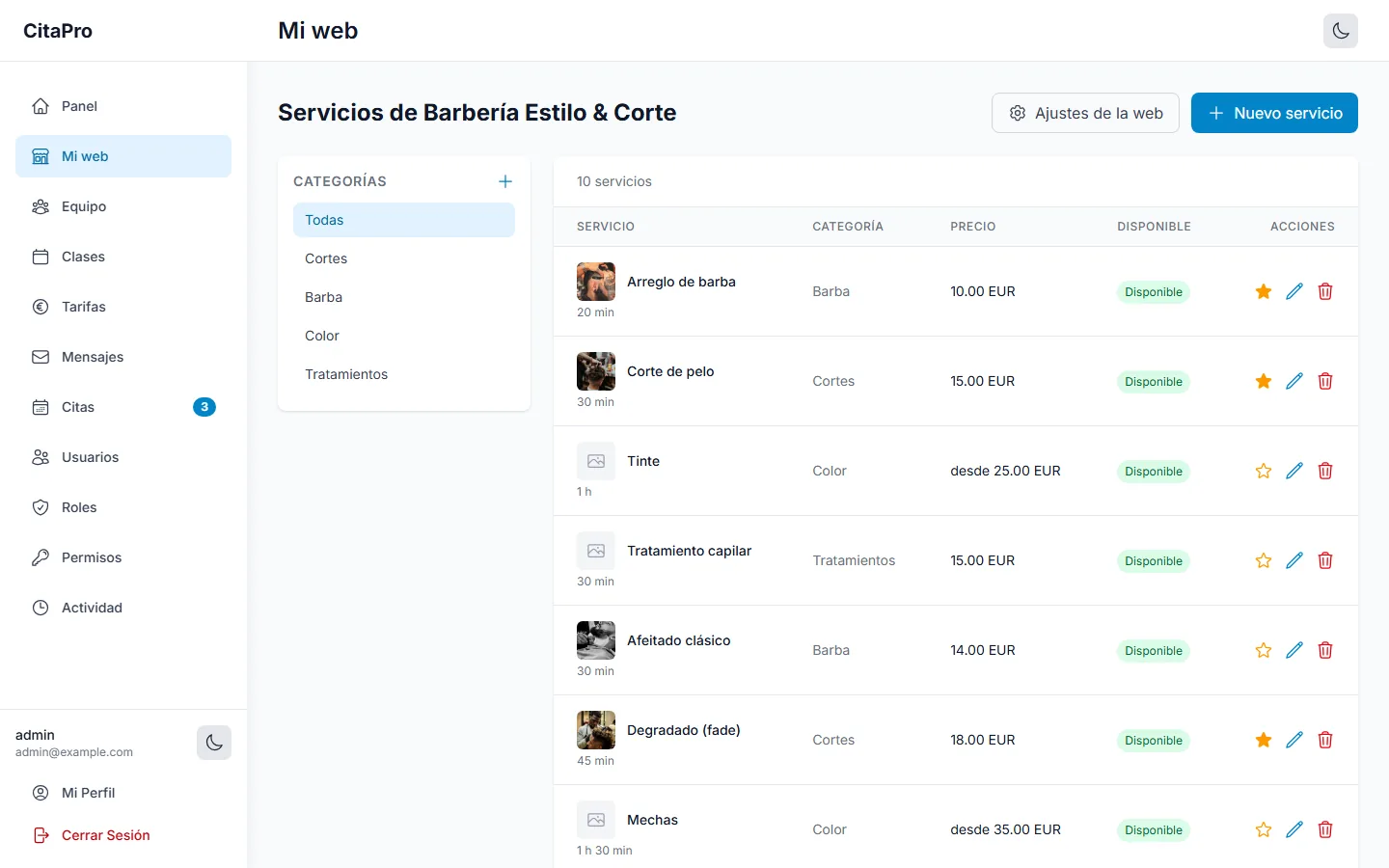
Task: Edit the Corte de pelo service
Action: coord(1294,381)
